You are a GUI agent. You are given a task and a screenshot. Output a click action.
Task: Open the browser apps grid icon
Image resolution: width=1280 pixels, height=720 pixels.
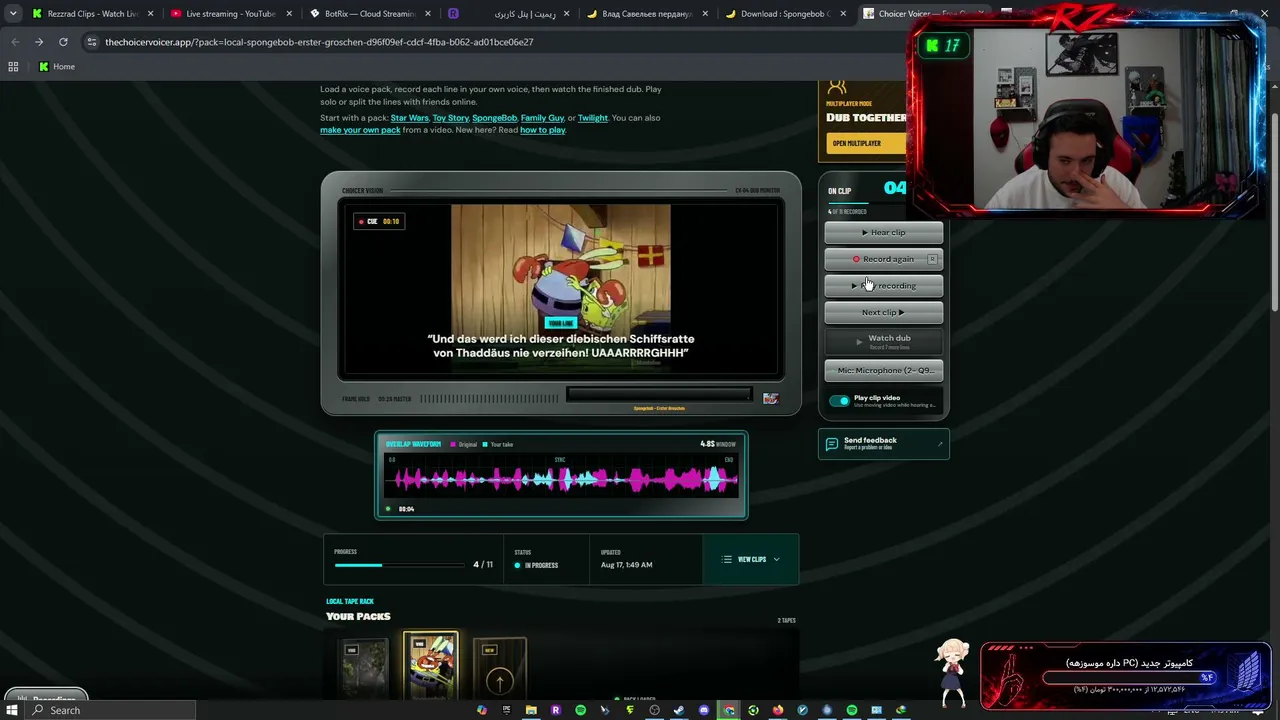click(x=13, y=67)
